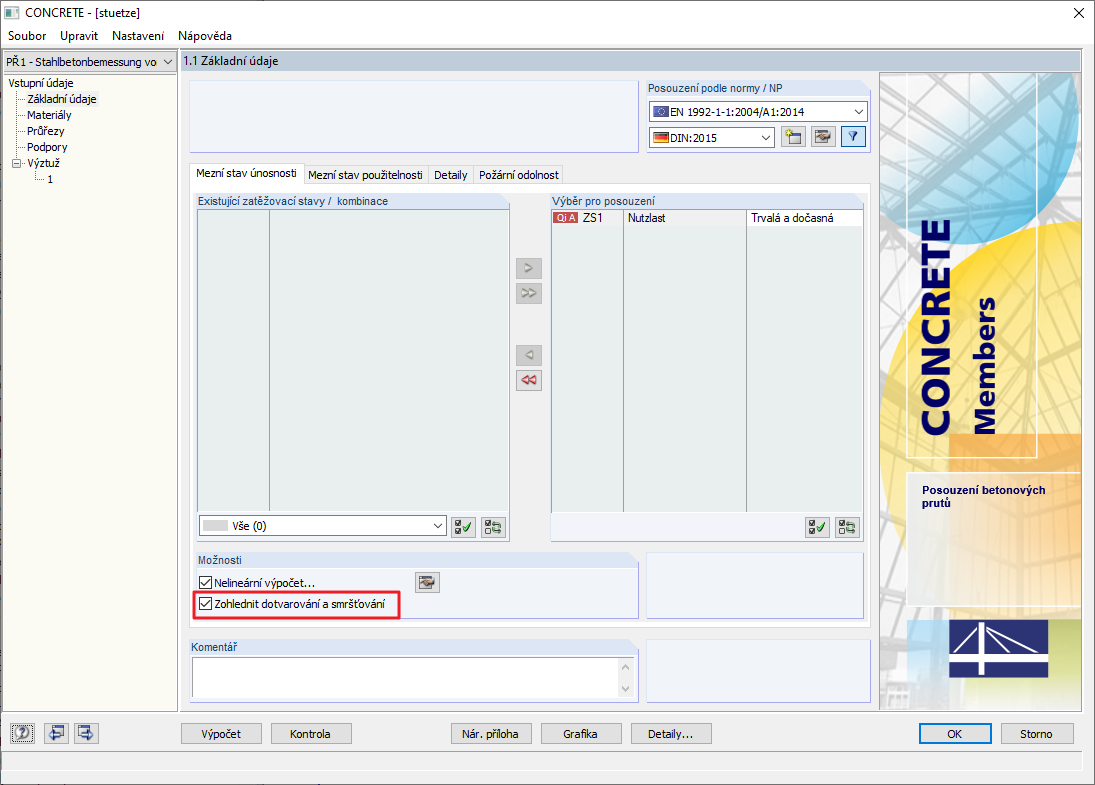Image resolution: width=1095 pixels, height=785 pixels.
Task: Select the ZS1 load case row
Action: click(x=707, y=218)
